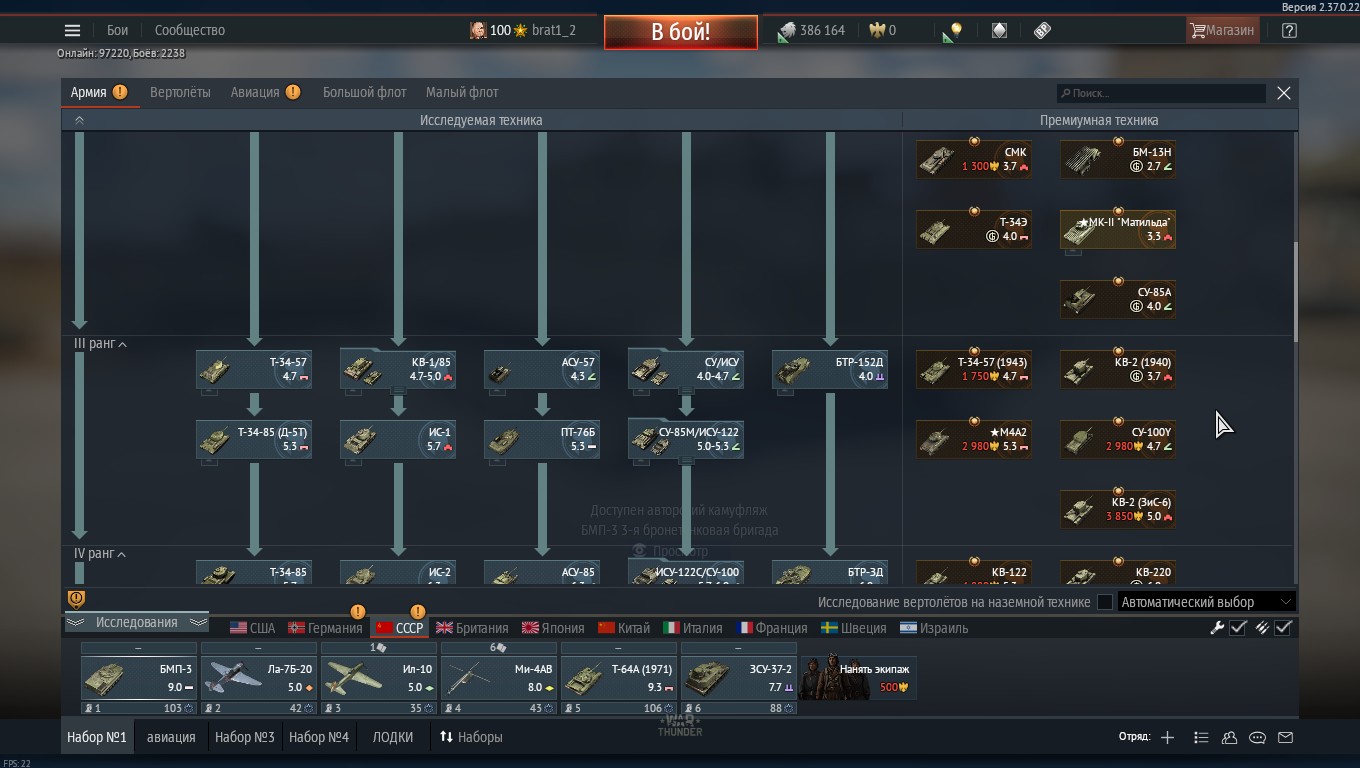Toggle helicopter research on ground vehicles checkbox
This screenshot has width=1360, height=768.
click(1105, 602)
